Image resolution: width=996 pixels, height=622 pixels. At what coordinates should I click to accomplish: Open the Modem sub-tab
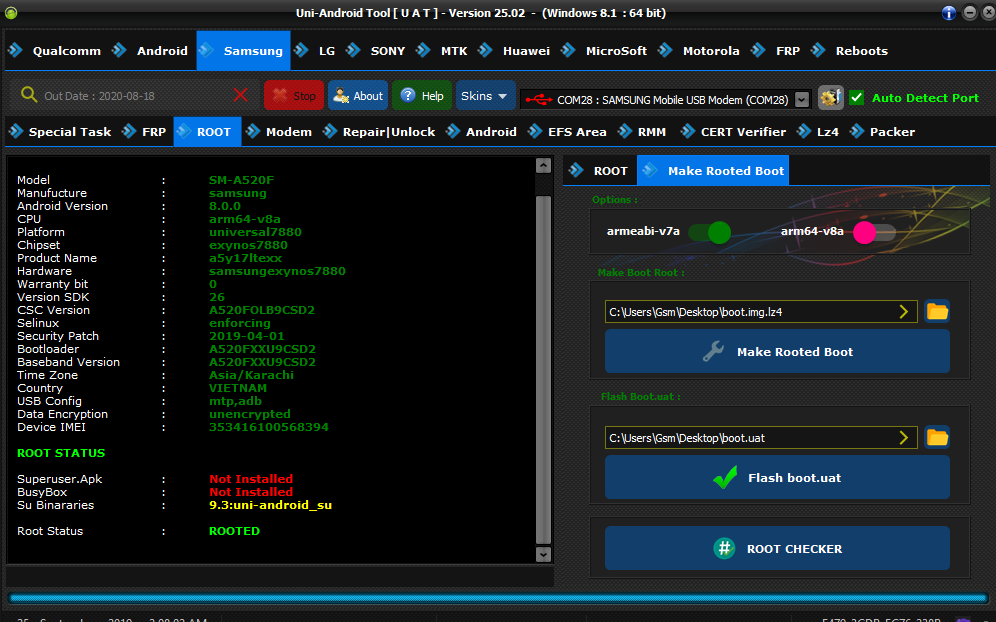point(279,132)
